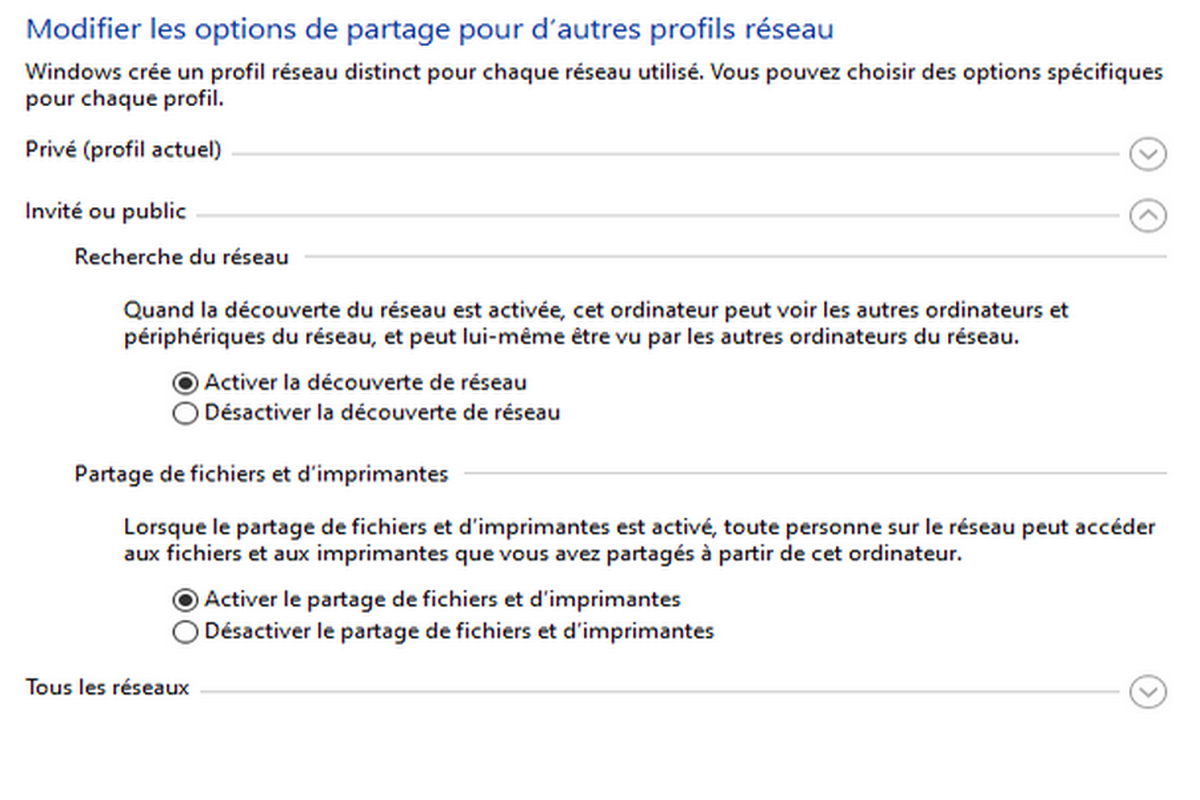This screenshot has width=1200, height=800.
Task: Click the Privé (profil actuel) section label
Action: [123, 151]
